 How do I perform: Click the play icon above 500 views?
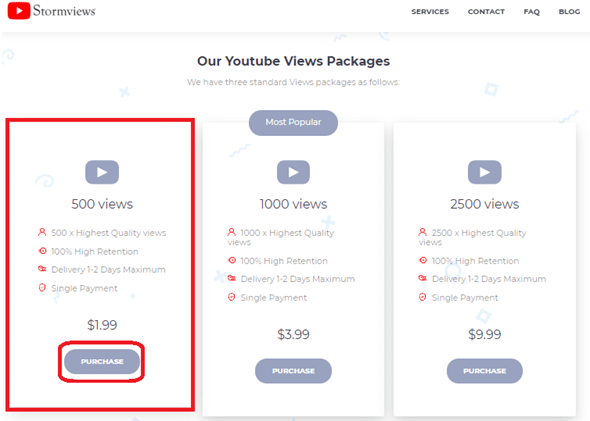coord(102,172)
